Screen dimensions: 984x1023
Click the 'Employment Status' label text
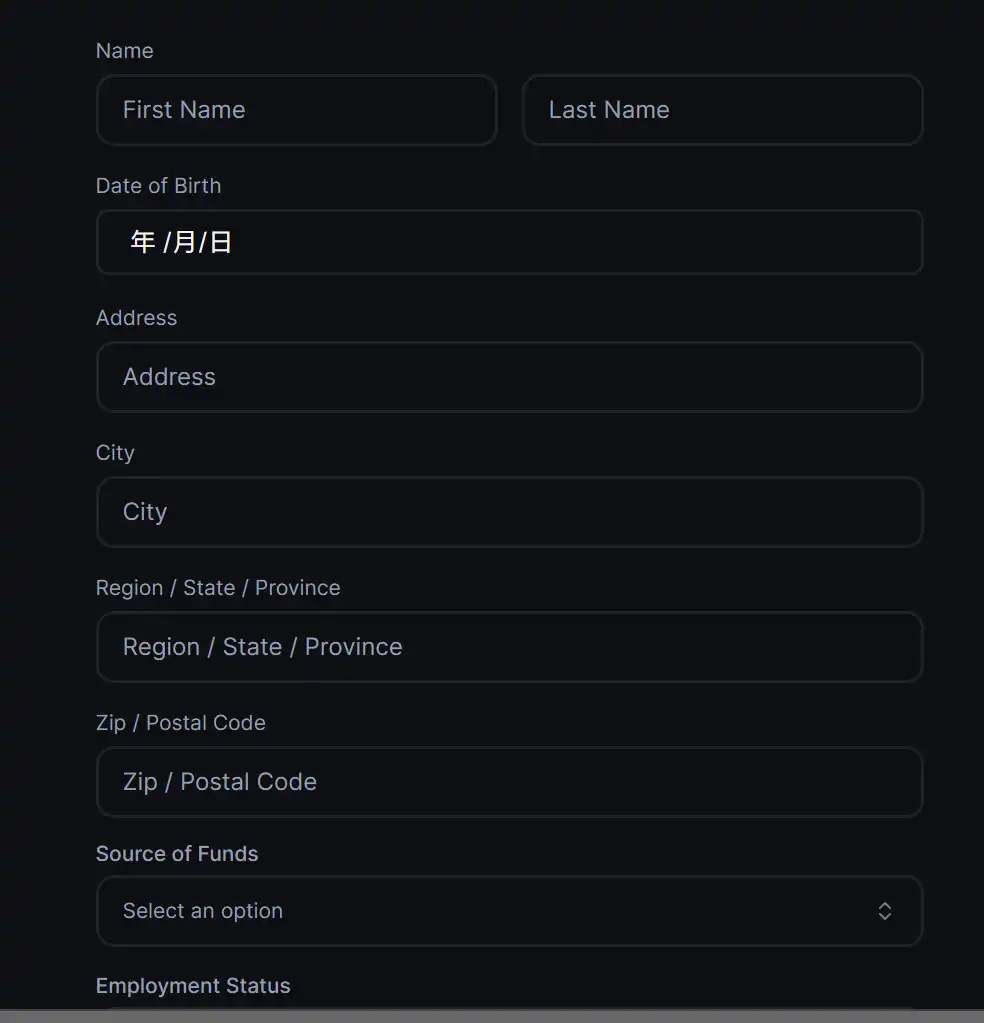point(193,986)
